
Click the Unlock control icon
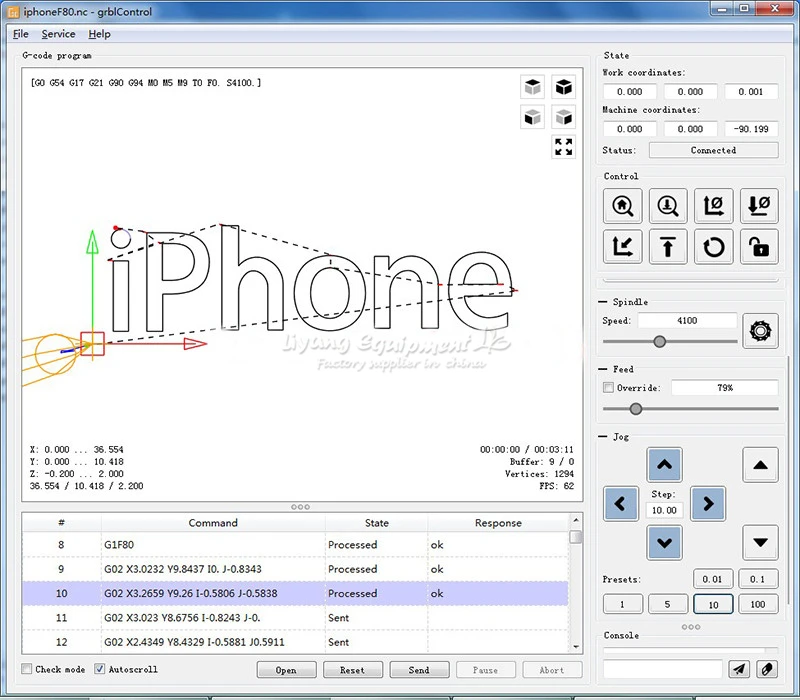(x=758, y=246)
